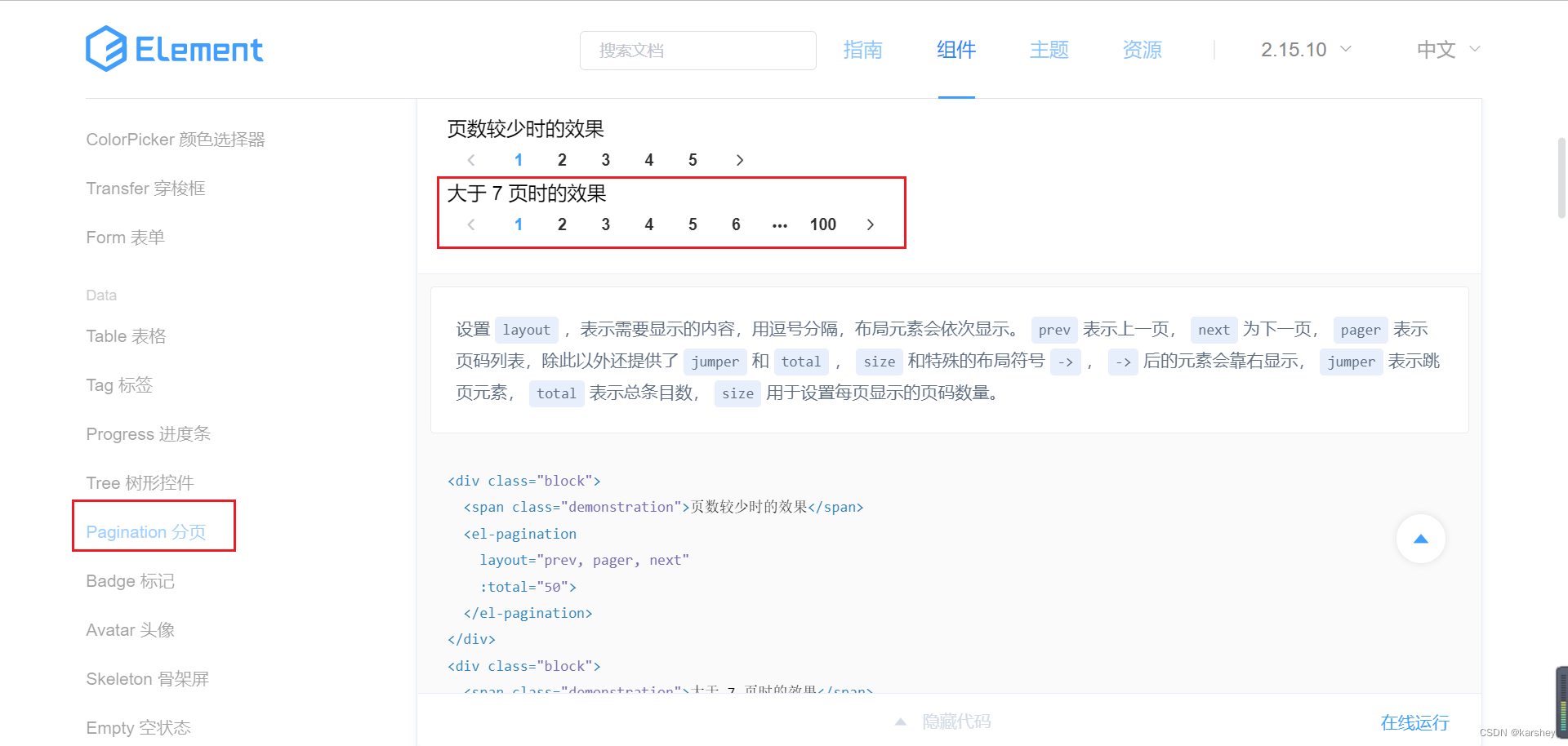Click the layout="prev, pager, next" code line

pos(585,561)
